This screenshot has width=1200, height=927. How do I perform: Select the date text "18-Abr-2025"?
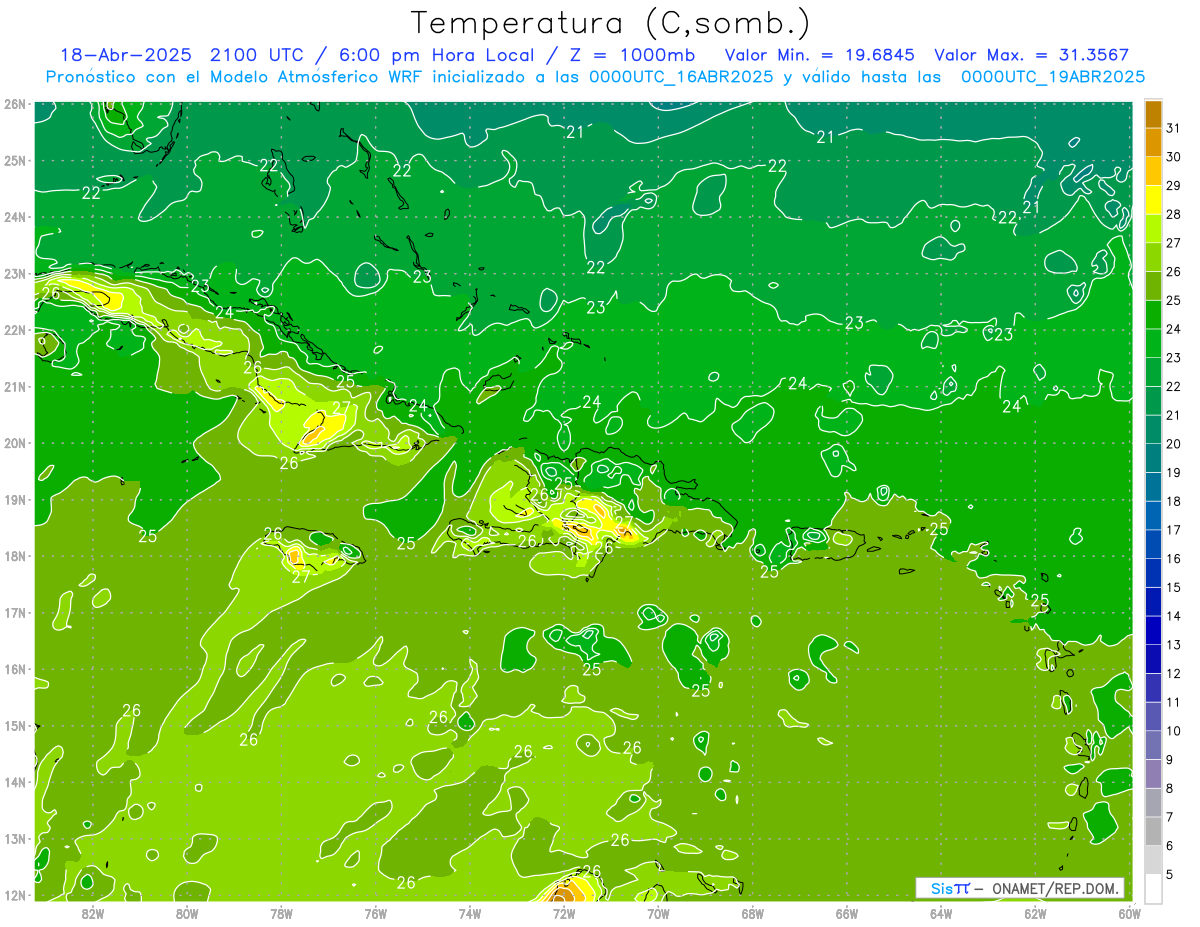point(128,55)
